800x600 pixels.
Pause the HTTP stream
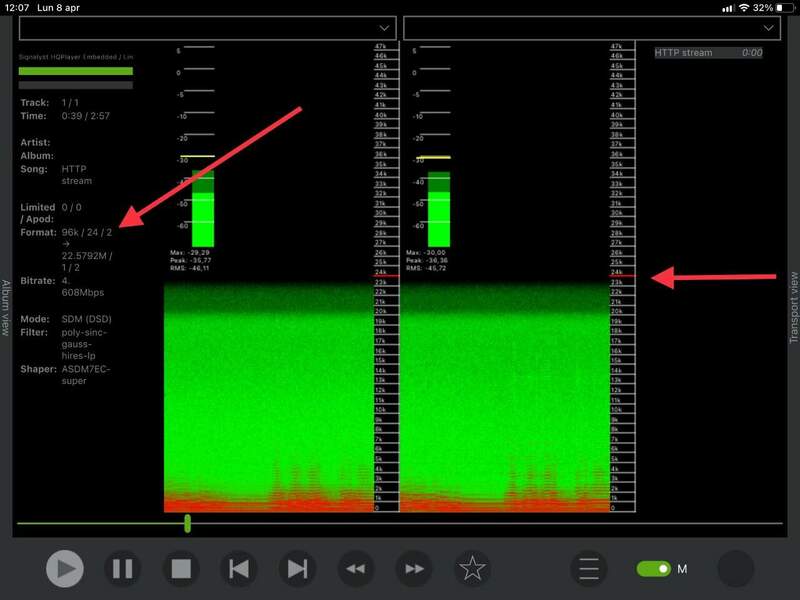click(122, 569)
